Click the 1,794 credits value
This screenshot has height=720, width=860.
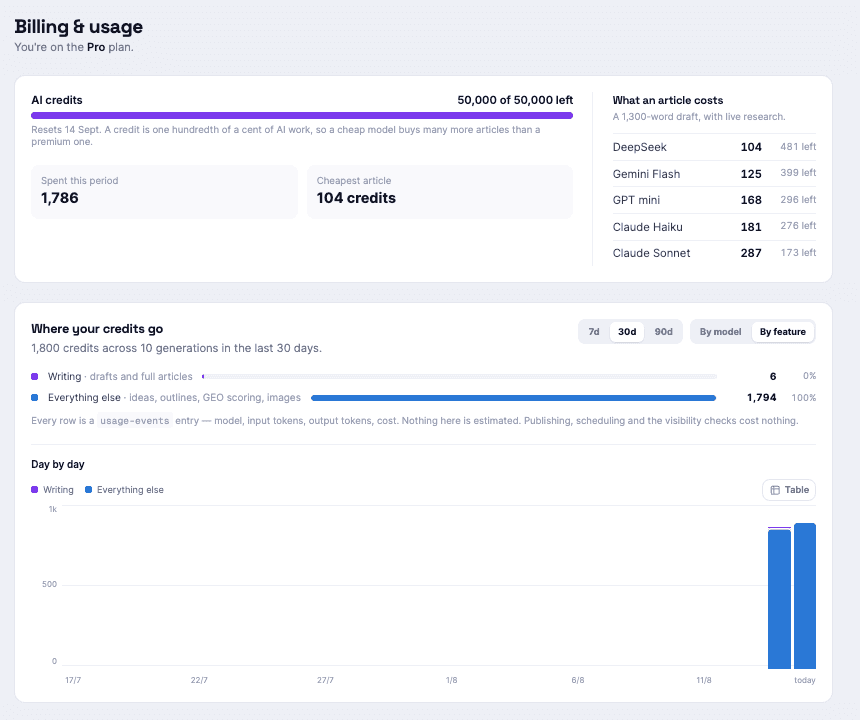tap(761, 398)
